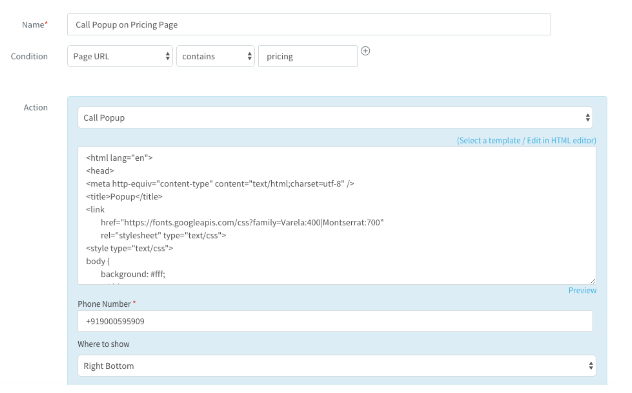Click the 'background: #fff;' code line
The width and height of the screenshot is (632, 393).
point(133,274)
